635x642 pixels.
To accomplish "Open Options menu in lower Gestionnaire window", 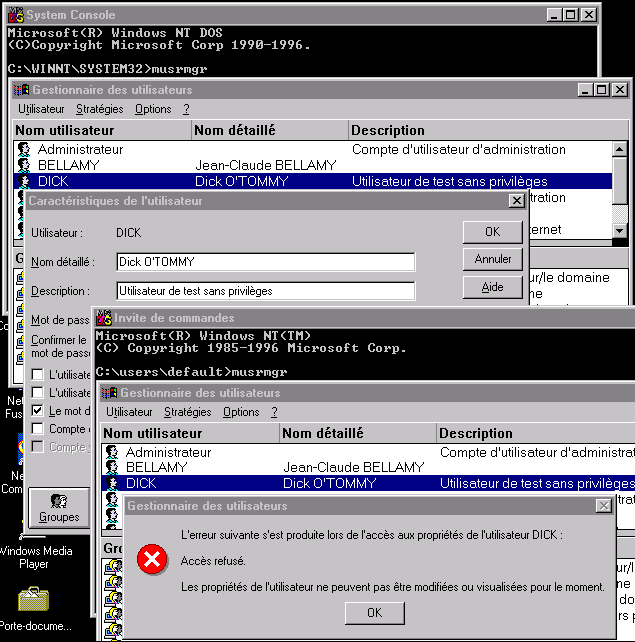I will point(241,412).
